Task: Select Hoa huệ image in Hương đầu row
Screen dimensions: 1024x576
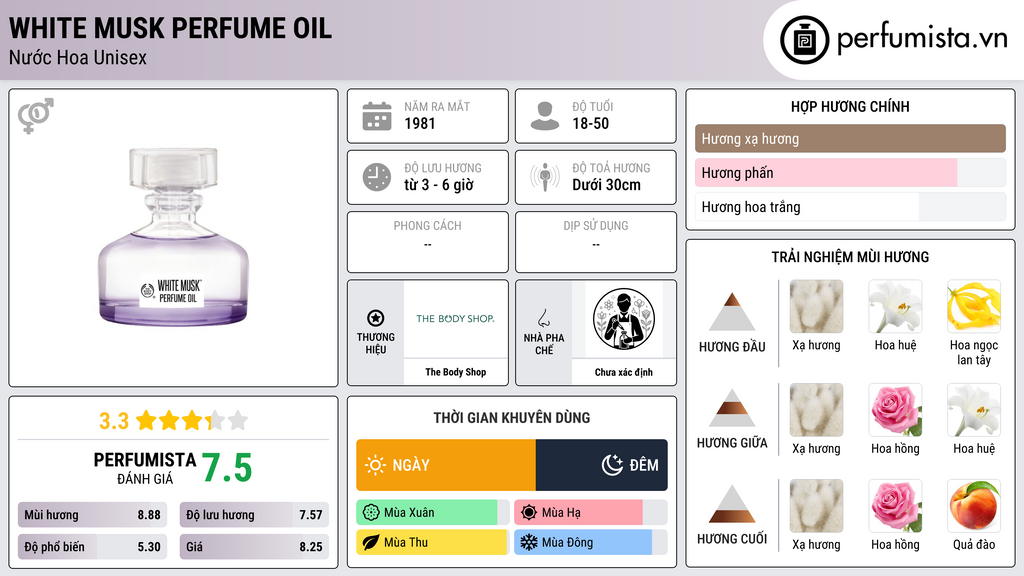Action: (895, 306)
